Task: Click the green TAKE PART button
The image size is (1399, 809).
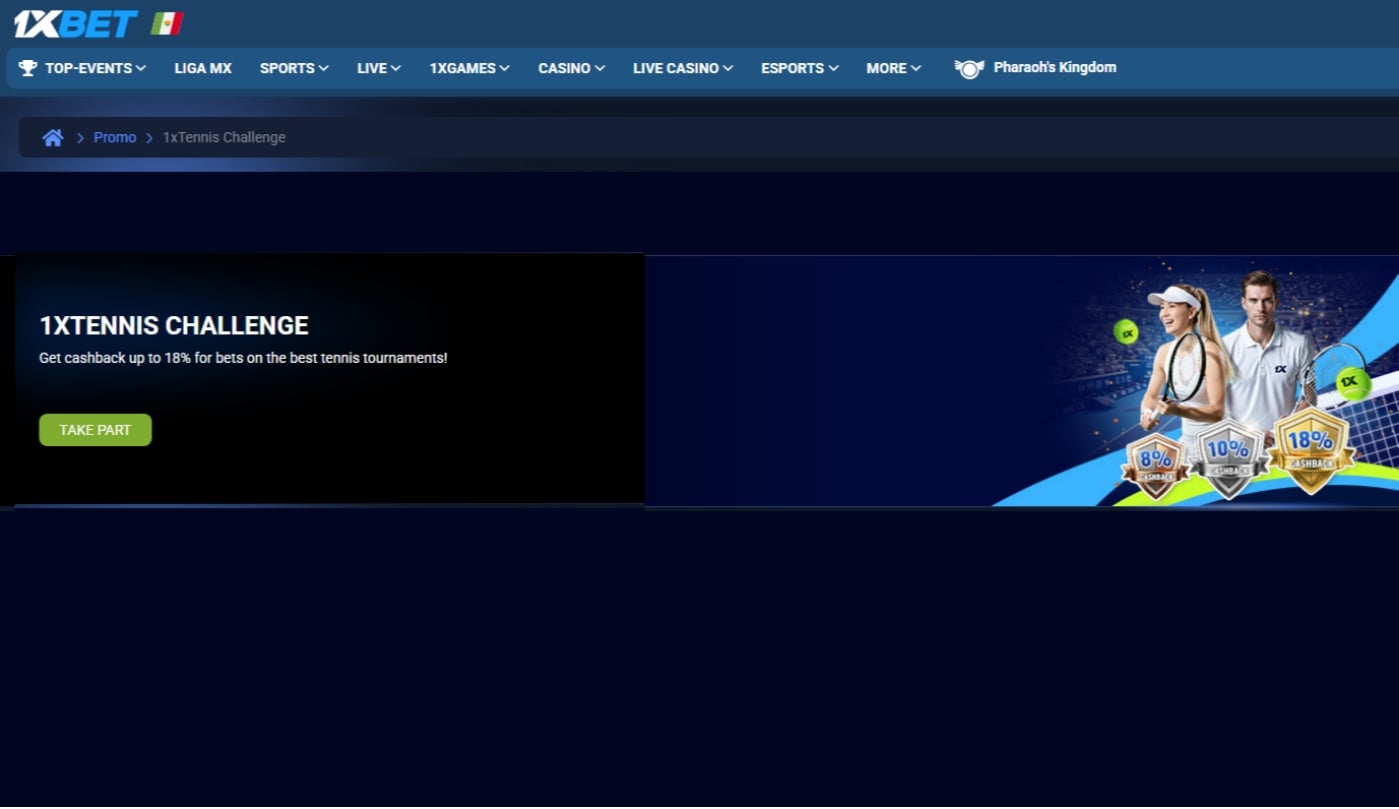Action: coord(95,430)
